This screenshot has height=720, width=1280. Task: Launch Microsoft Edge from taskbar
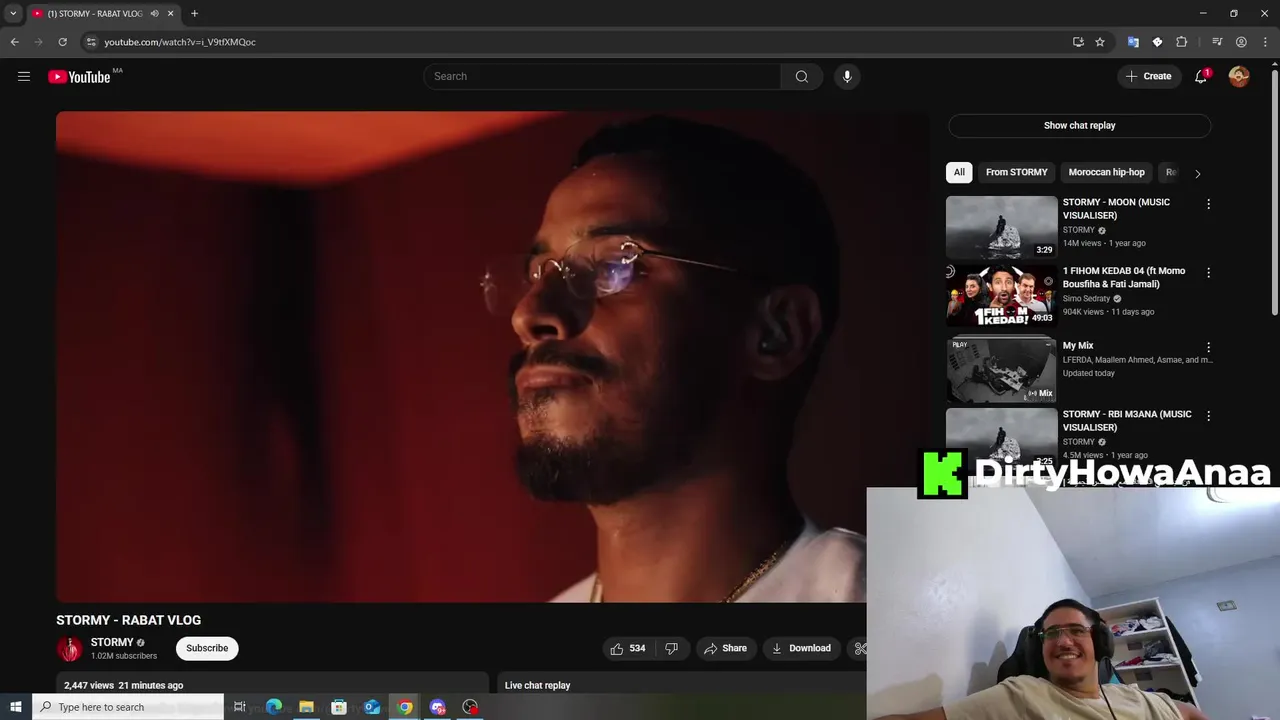point(273,707)
